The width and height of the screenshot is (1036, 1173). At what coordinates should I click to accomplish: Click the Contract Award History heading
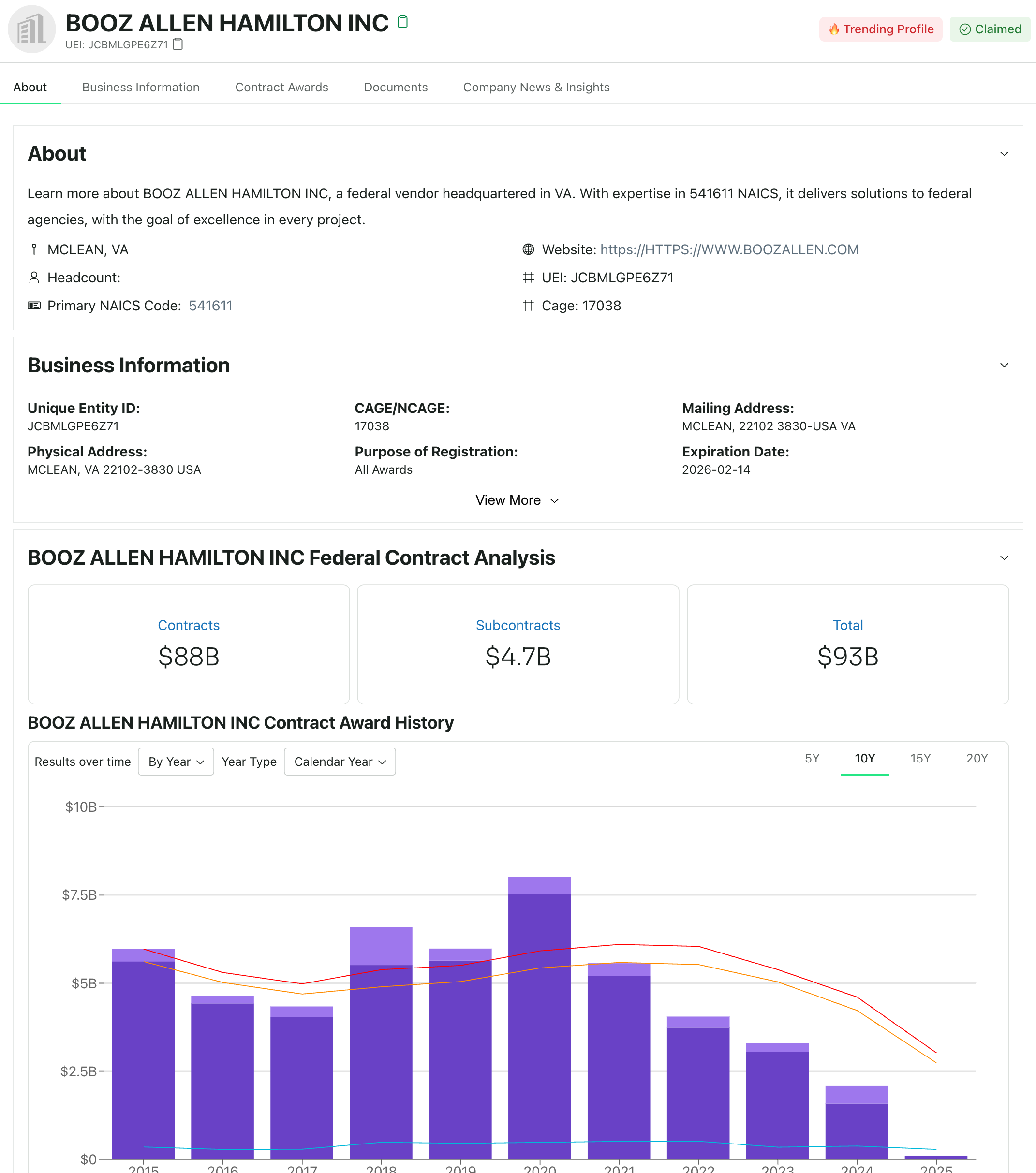pos(240,722)
